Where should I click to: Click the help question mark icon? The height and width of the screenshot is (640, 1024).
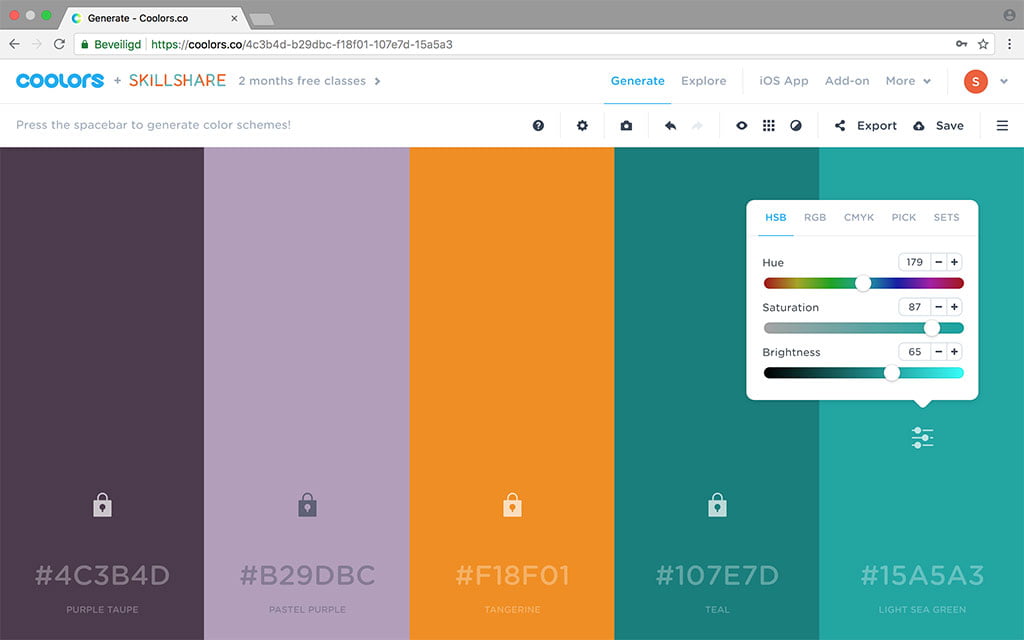pyautogui.click(x=538, y=126)
